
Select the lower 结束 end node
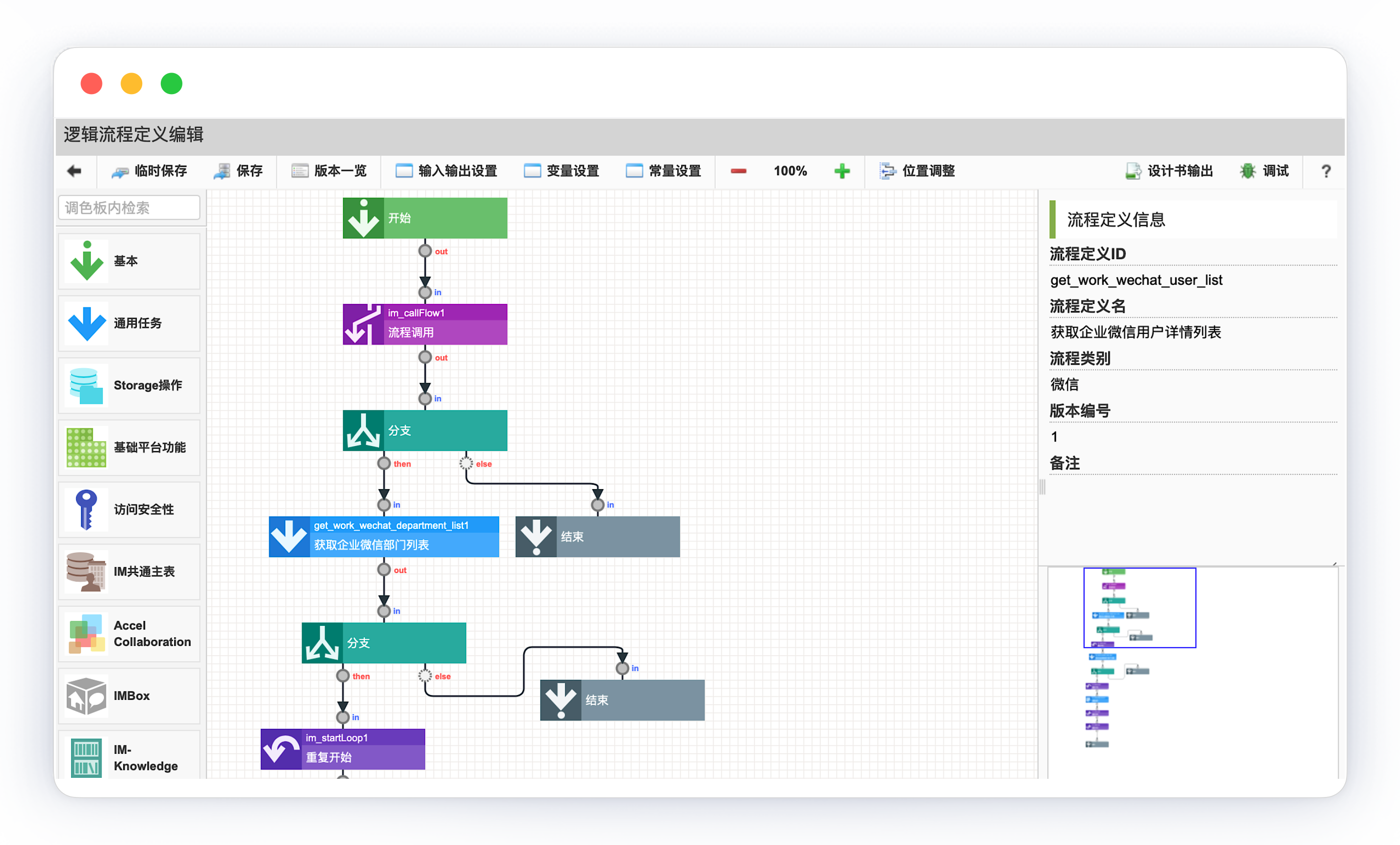[x=622, y=700]
